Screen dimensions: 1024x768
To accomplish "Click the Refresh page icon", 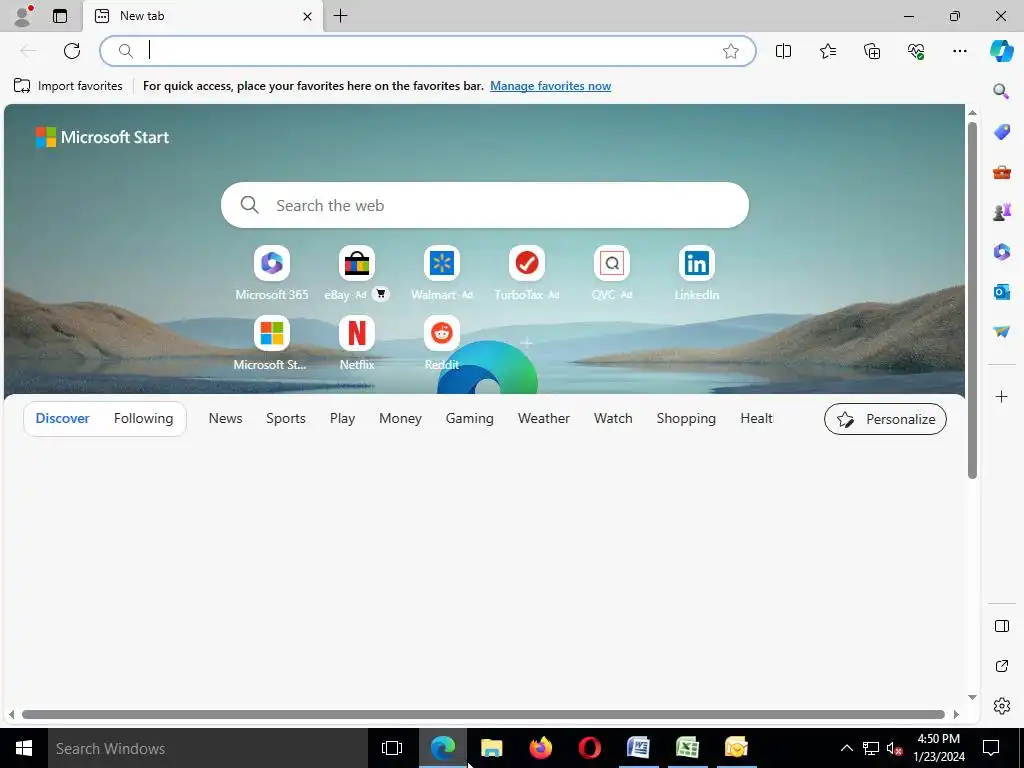I will pos(72,51).
